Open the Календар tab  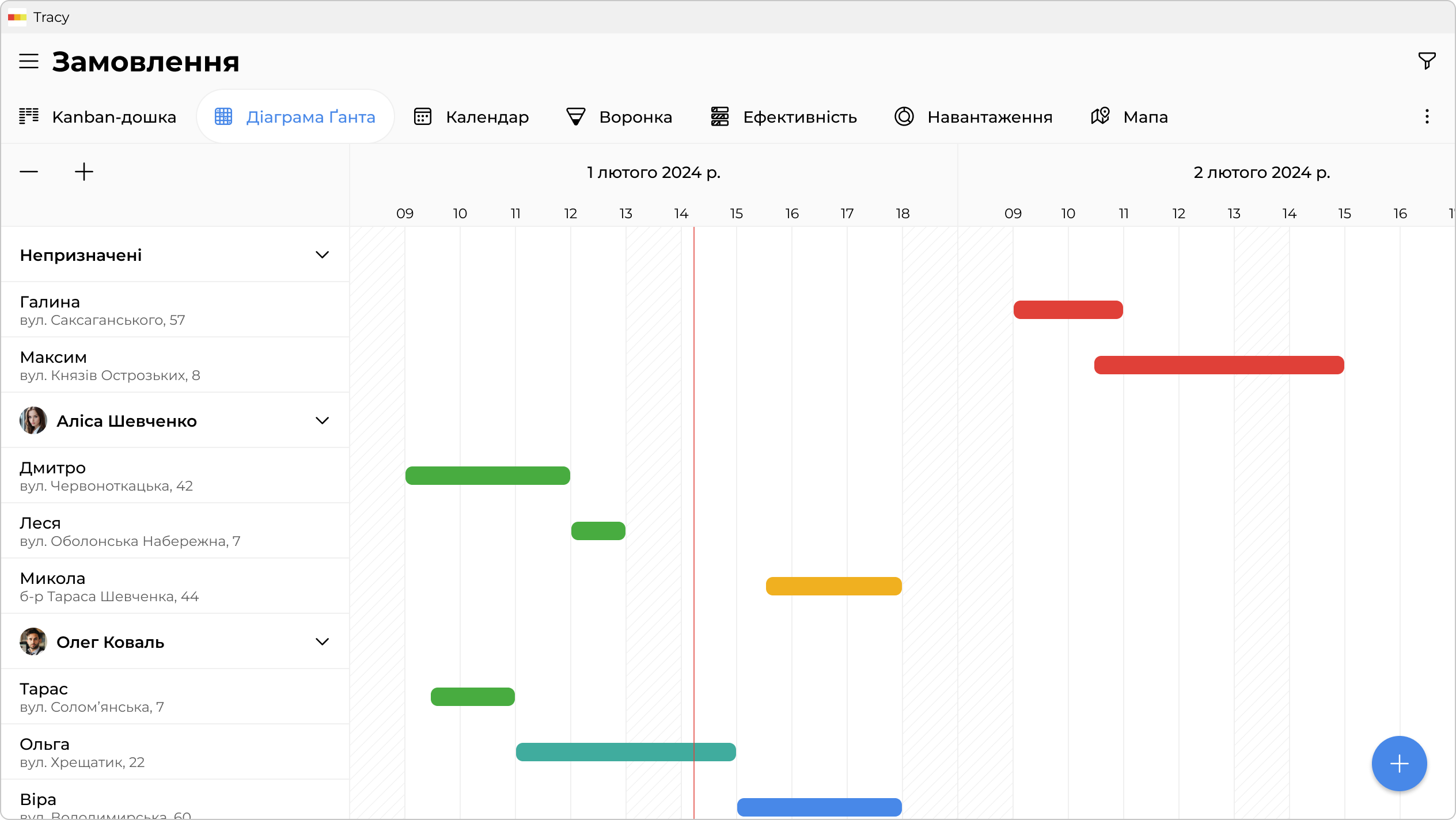pyautogui.click(x=471, y=117)
